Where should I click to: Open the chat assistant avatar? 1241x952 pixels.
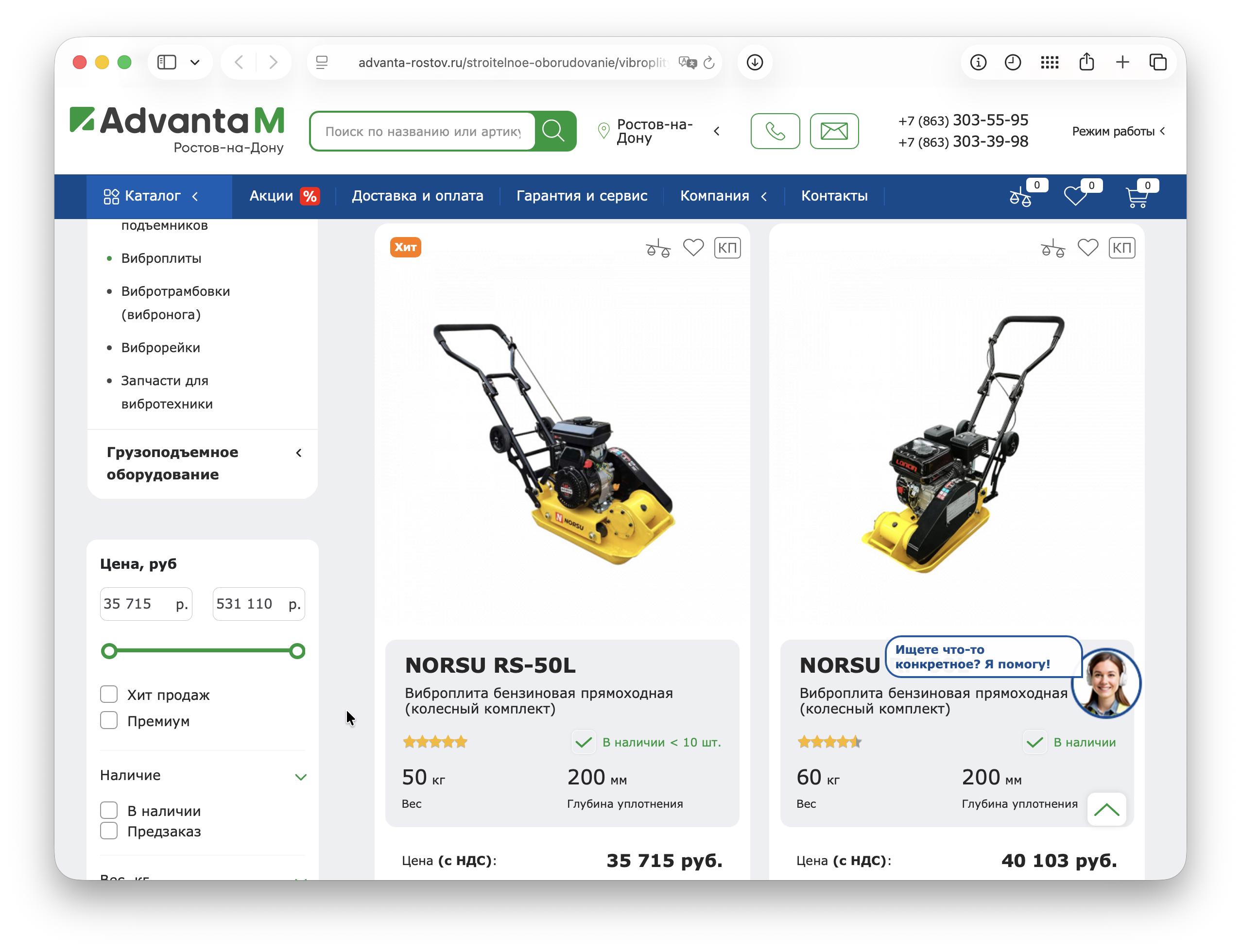[x=1105, y=683]
